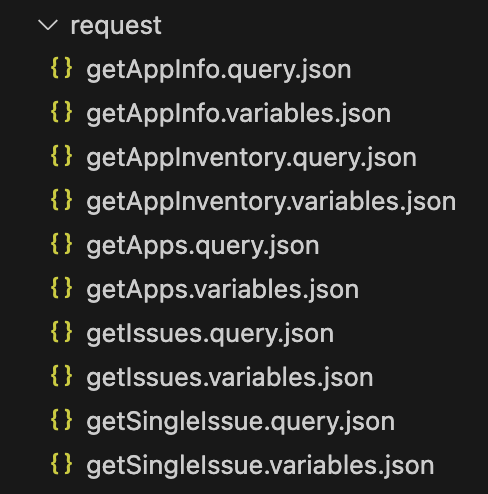This screenshot has width=488, height=494.
Task: Click JSON icon beside getApps.query.json
Action: point(62,244)
